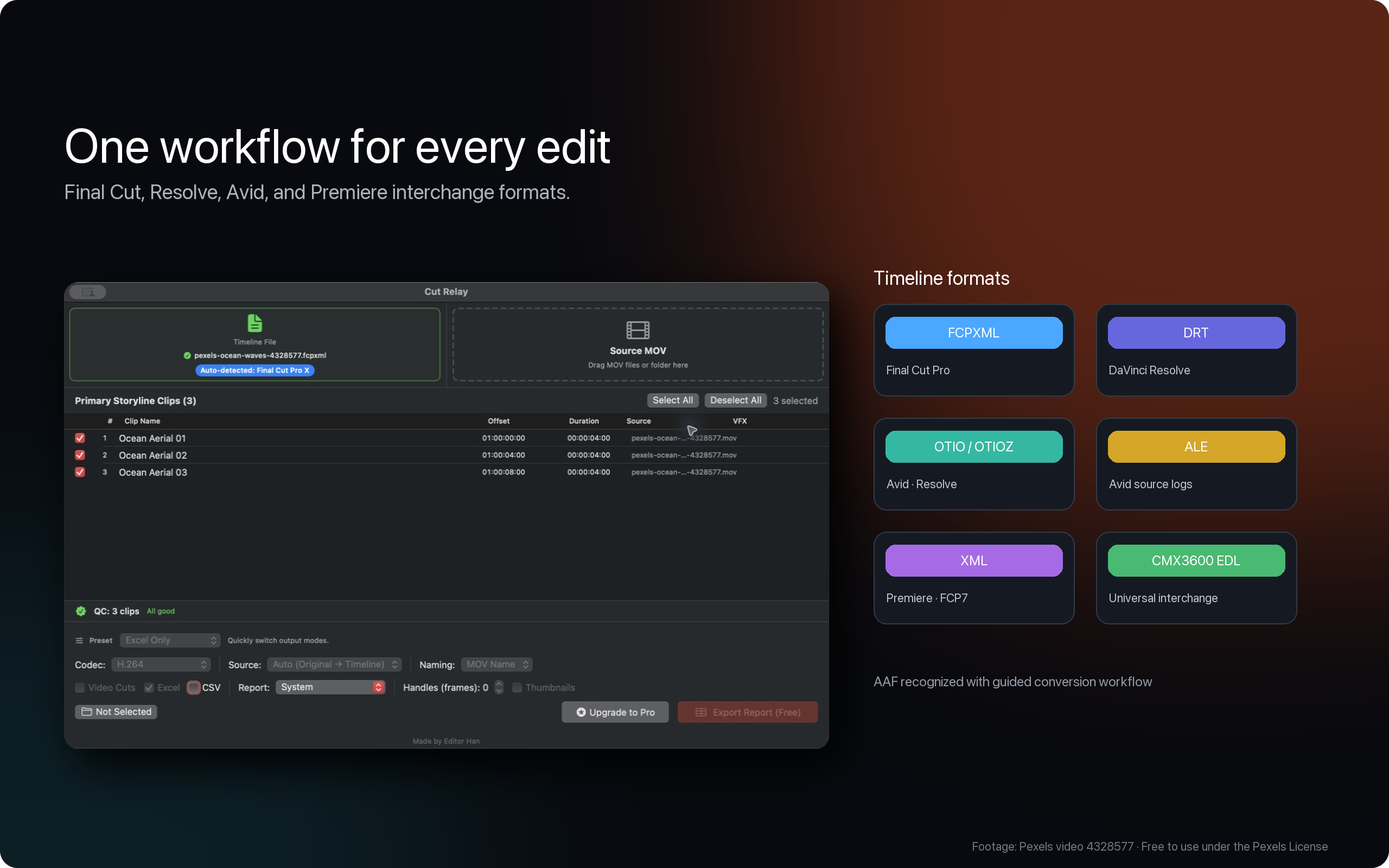Image resolution: width=1389 pixels, height=868 pixels.
Task: Click the Handles frames stepper
Action: [499, 687]
